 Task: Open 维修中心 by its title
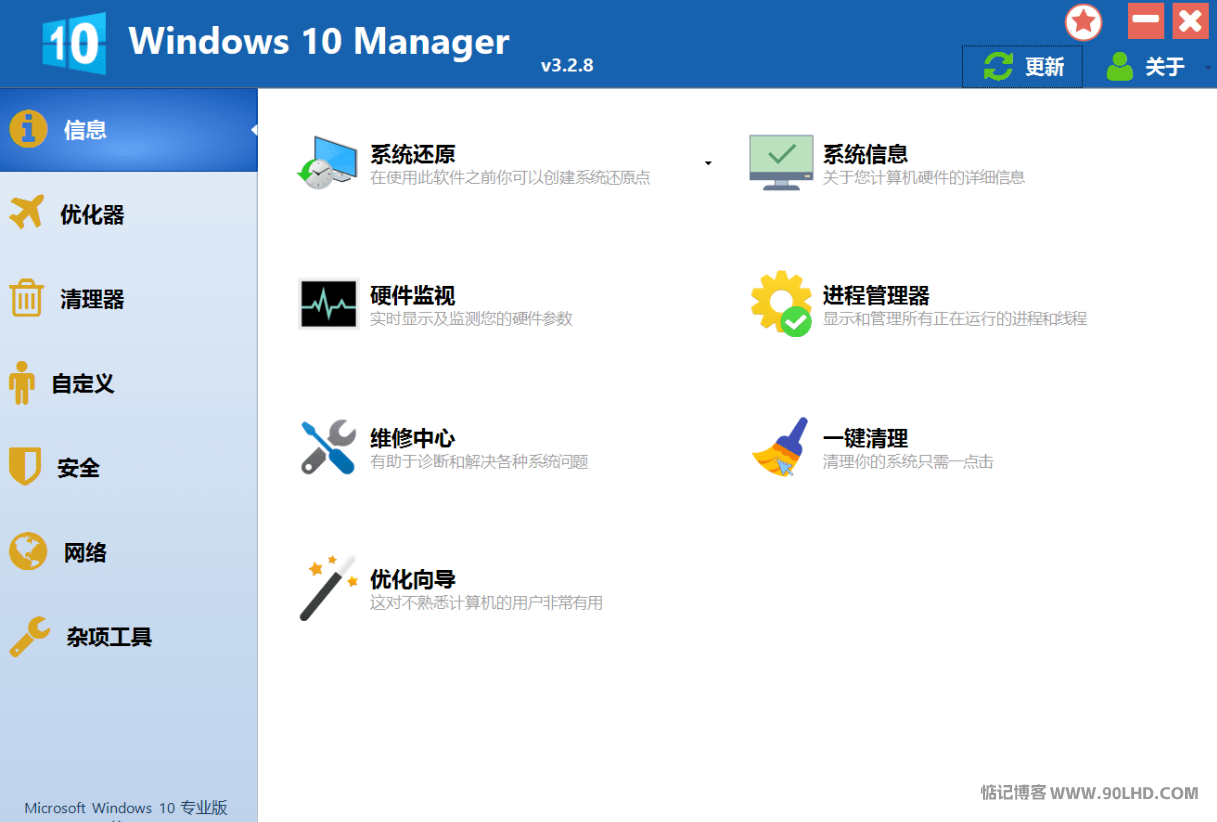coord(413,438)
